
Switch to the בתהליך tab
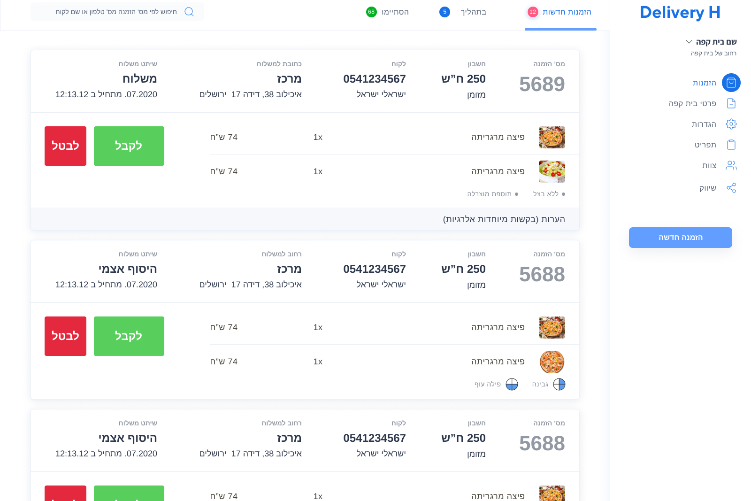pos(469,12)
